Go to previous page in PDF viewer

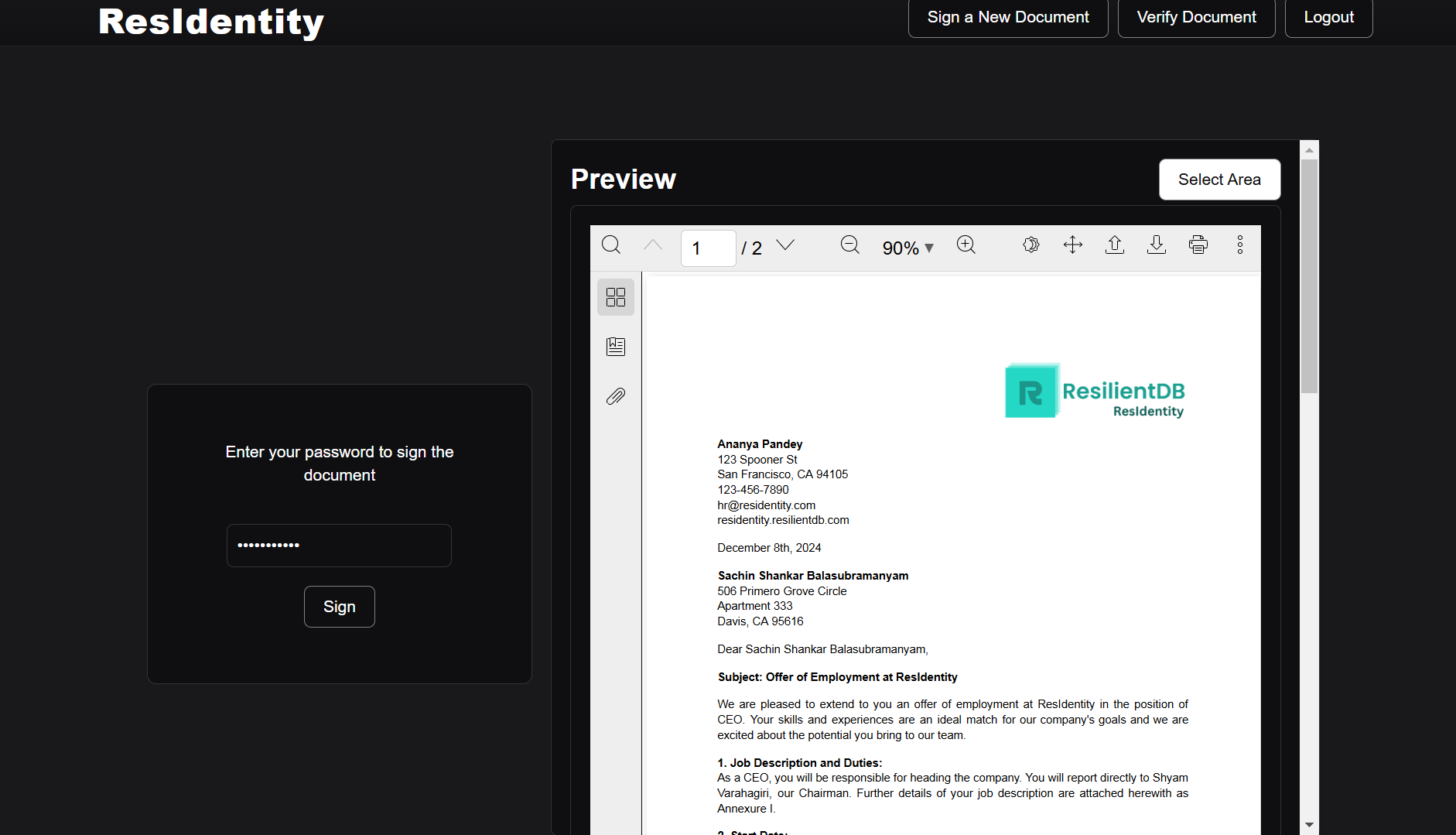pyautogui.click(x=653, y=245)
